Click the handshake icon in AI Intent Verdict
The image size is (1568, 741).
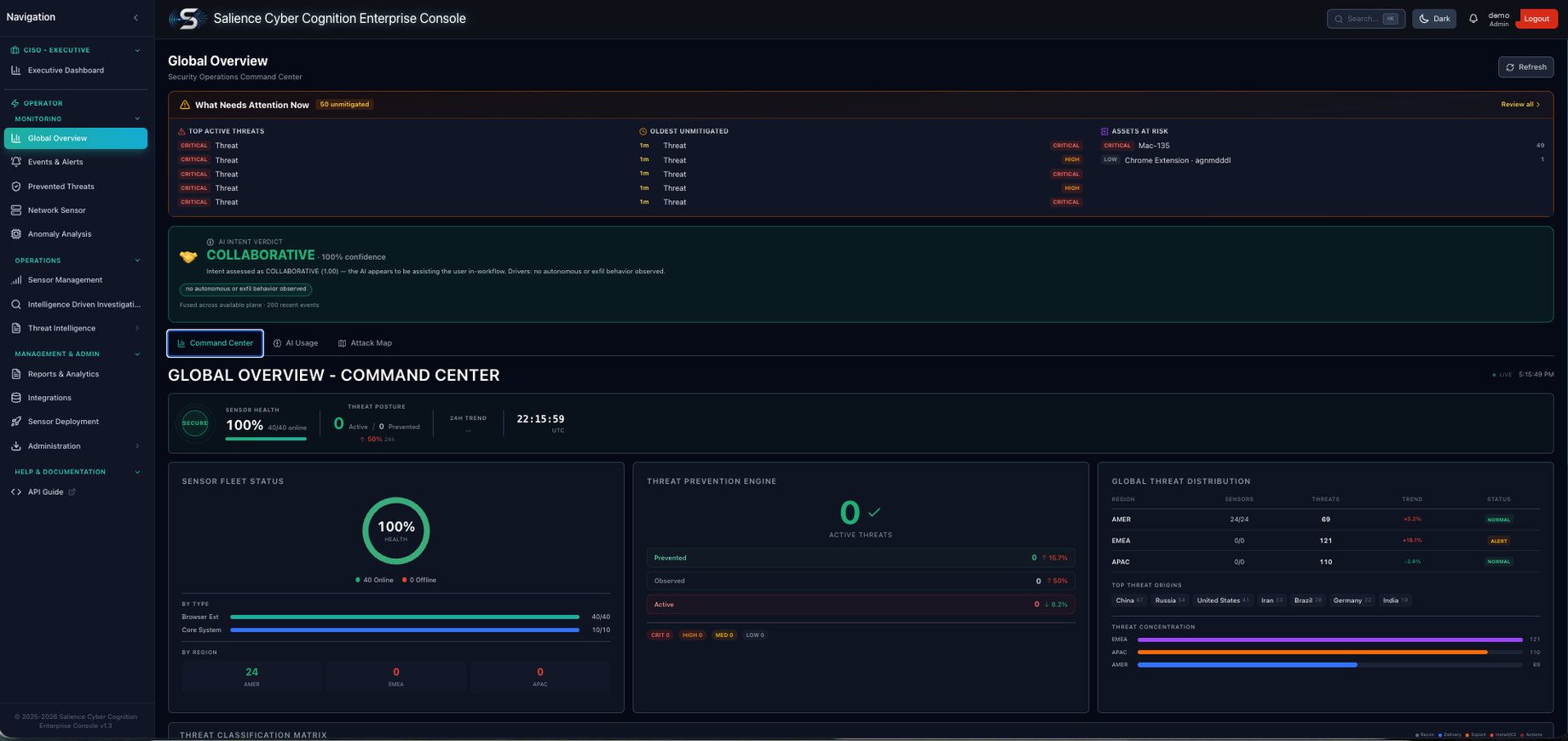point(188,256)
